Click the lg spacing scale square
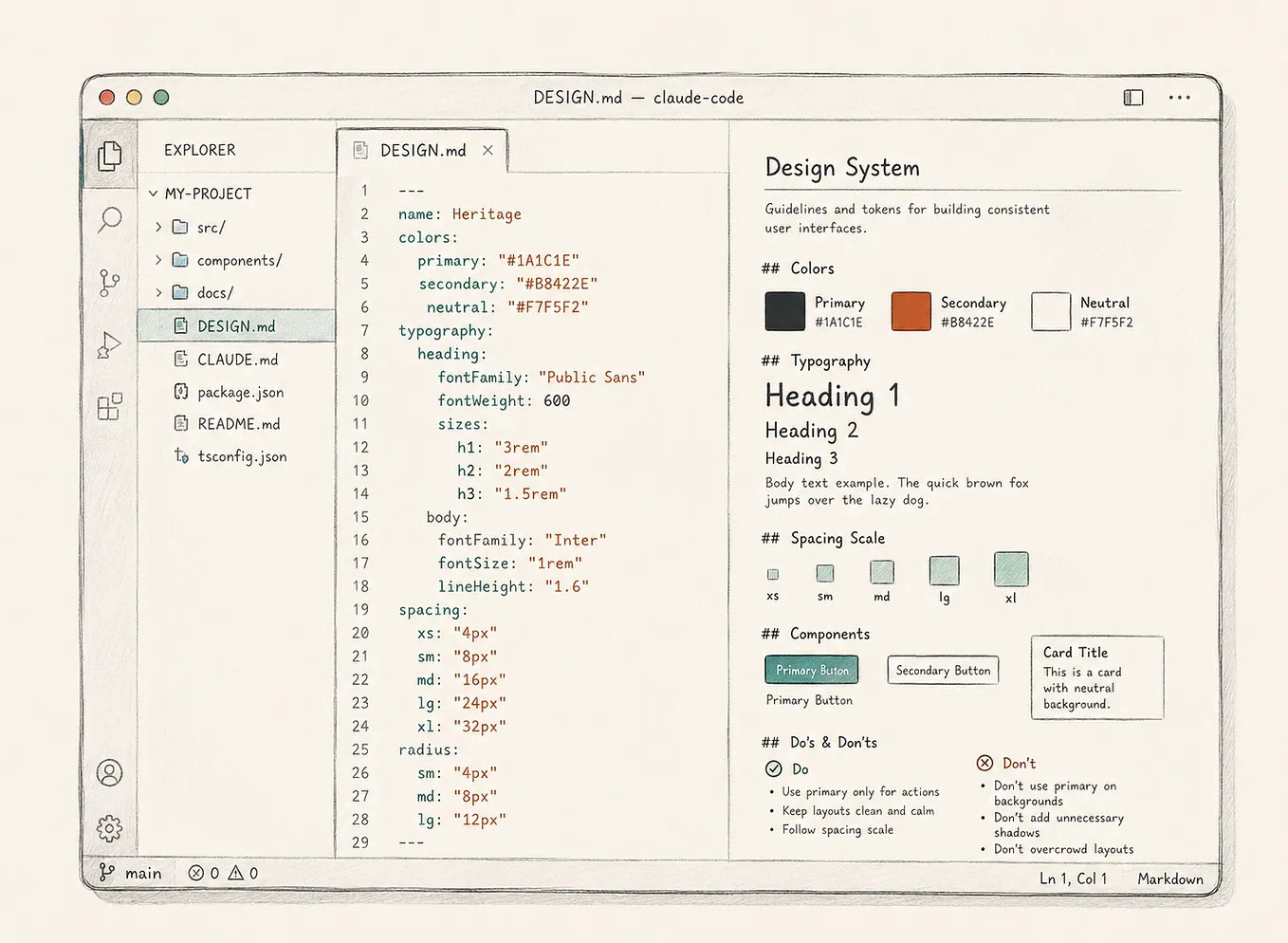The height and width of the screenshot is (943, 1288). click(x=945, y=571)
